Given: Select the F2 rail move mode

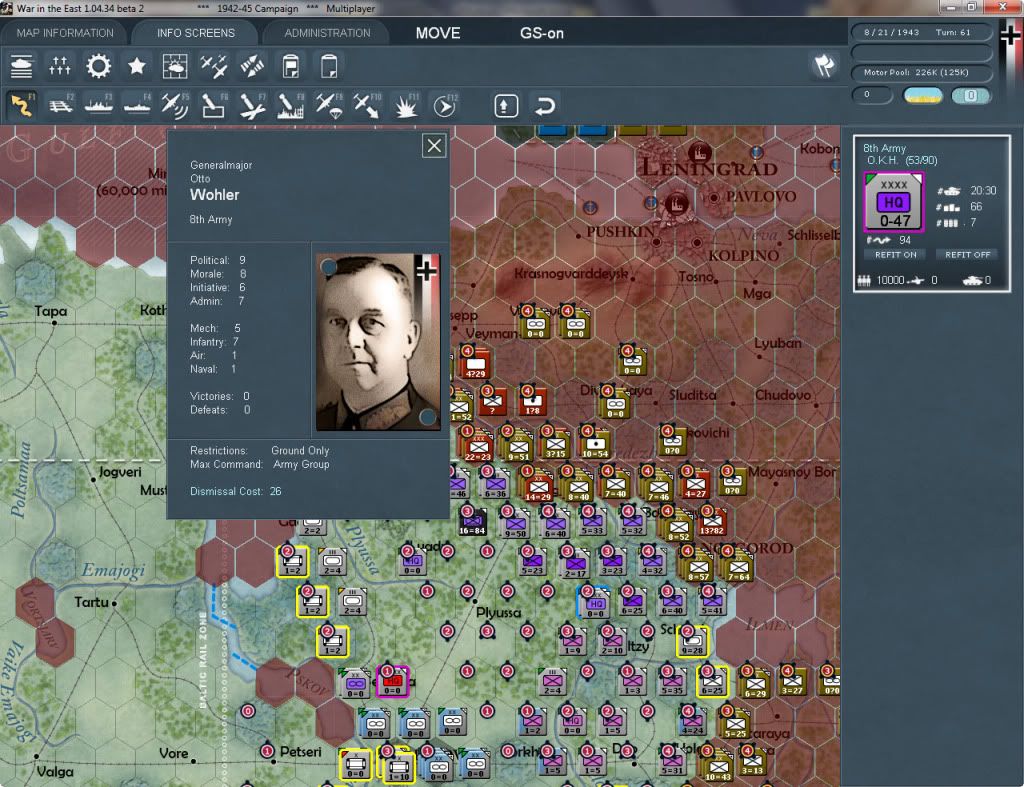Looking at the screenshot, I should pos(61,105).
